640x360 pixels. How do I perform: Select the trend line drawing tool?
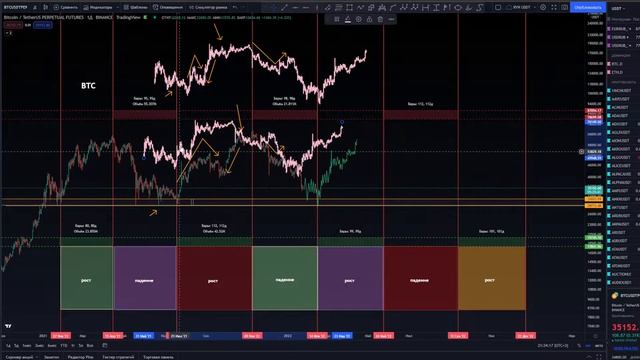coord(284,7)
